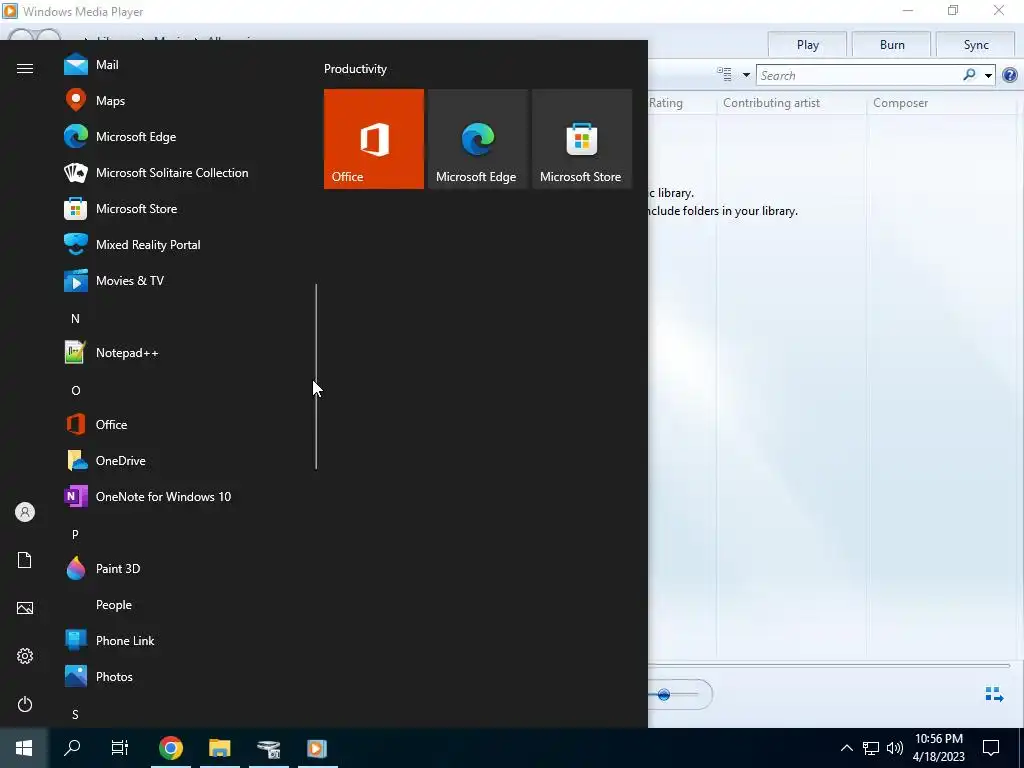Jump to letter P section header
This screenshot has height=768, width=1024.
click(75, 534)
